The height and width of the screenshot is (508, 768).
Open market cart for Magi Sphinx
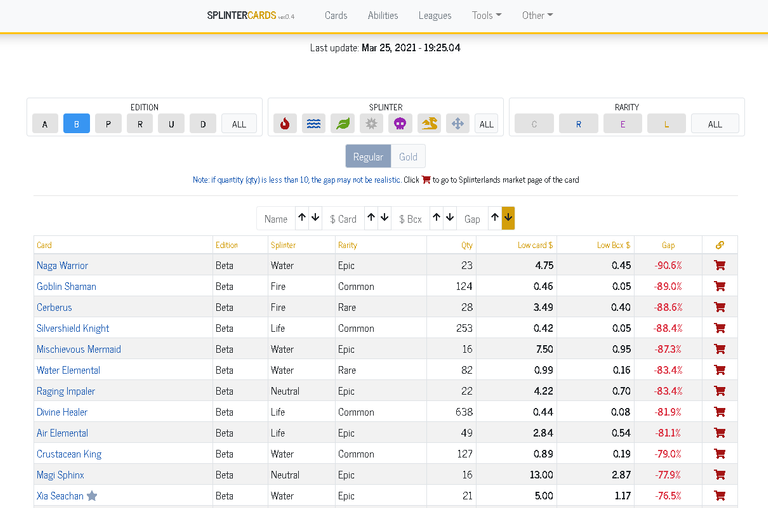point(720,475)
